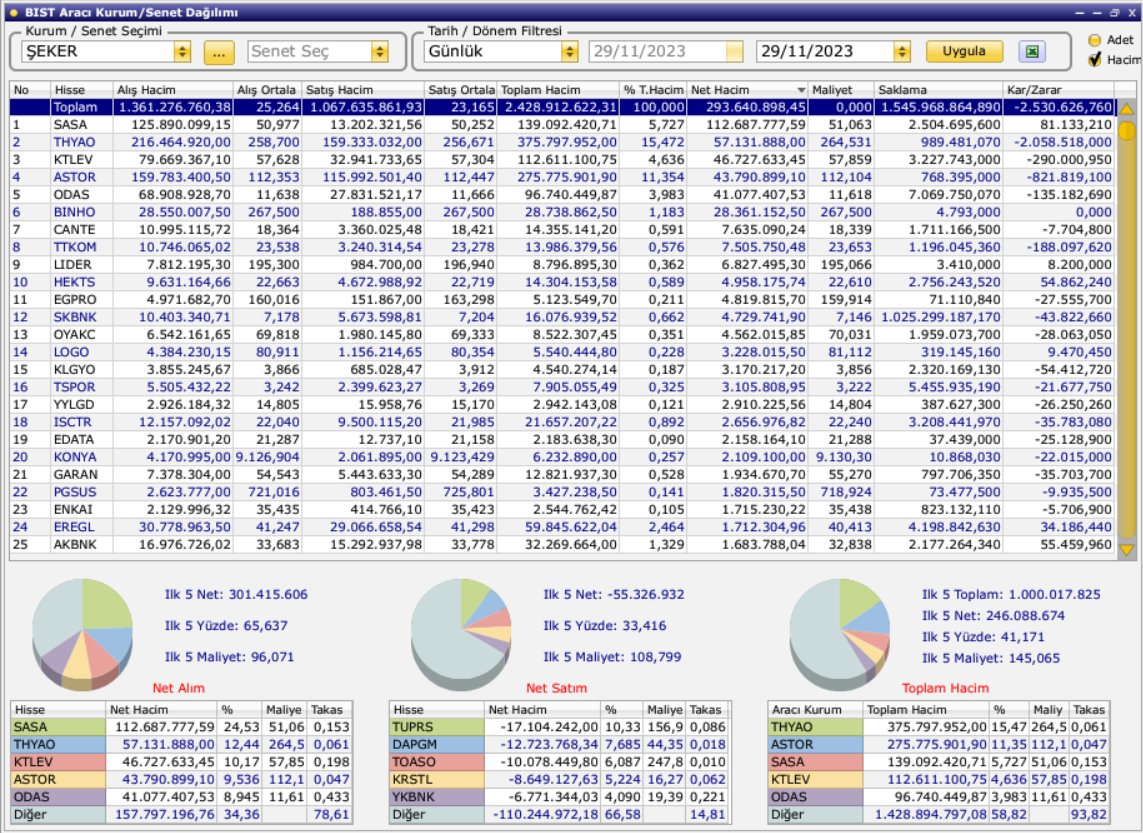The width and height of the screenshot is (1143, 833).
Task: Click the table scrollbar up arrow
Action: [x=1126, y=109]
